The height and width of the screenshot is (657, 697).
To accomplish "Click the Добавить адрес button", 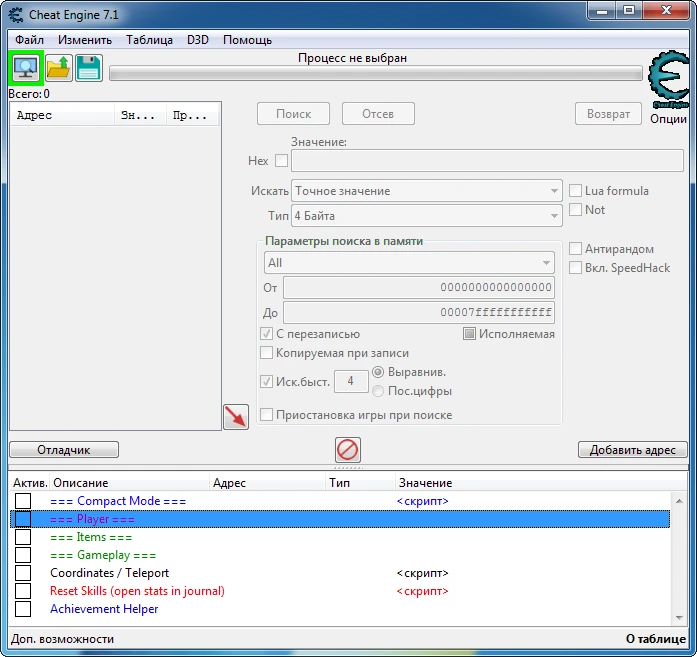I will (633, 449).
